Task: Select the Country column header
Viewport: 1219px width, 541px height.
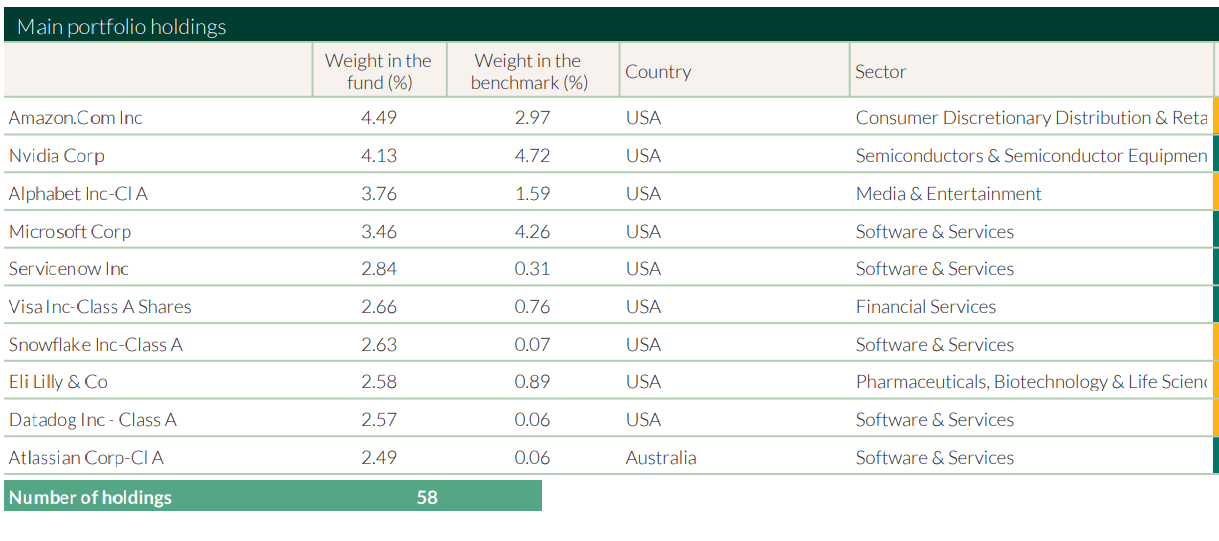Action: point(658,72)
